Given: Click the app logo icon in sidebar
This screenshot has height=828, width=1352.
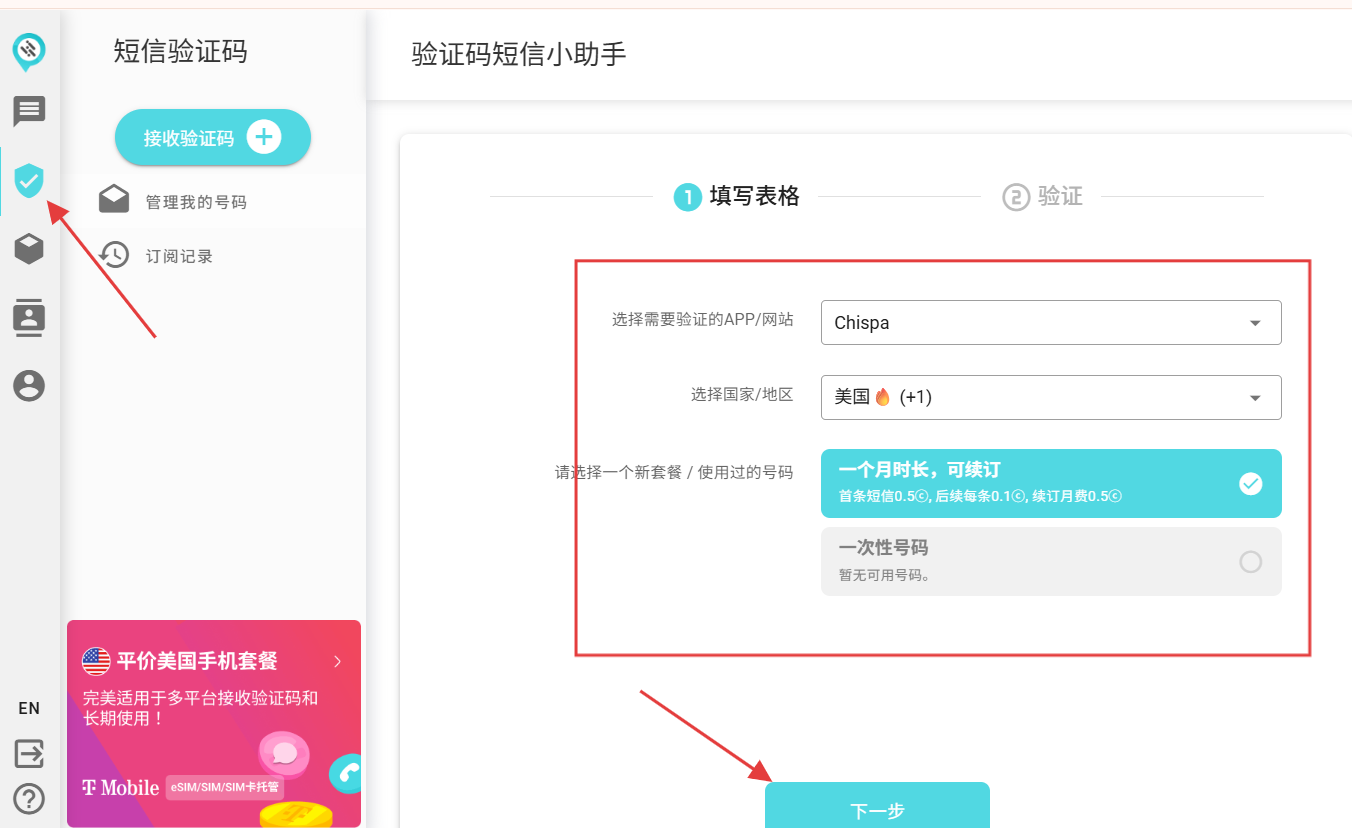Looking at the screenshot, I should [x=29, y=52].
